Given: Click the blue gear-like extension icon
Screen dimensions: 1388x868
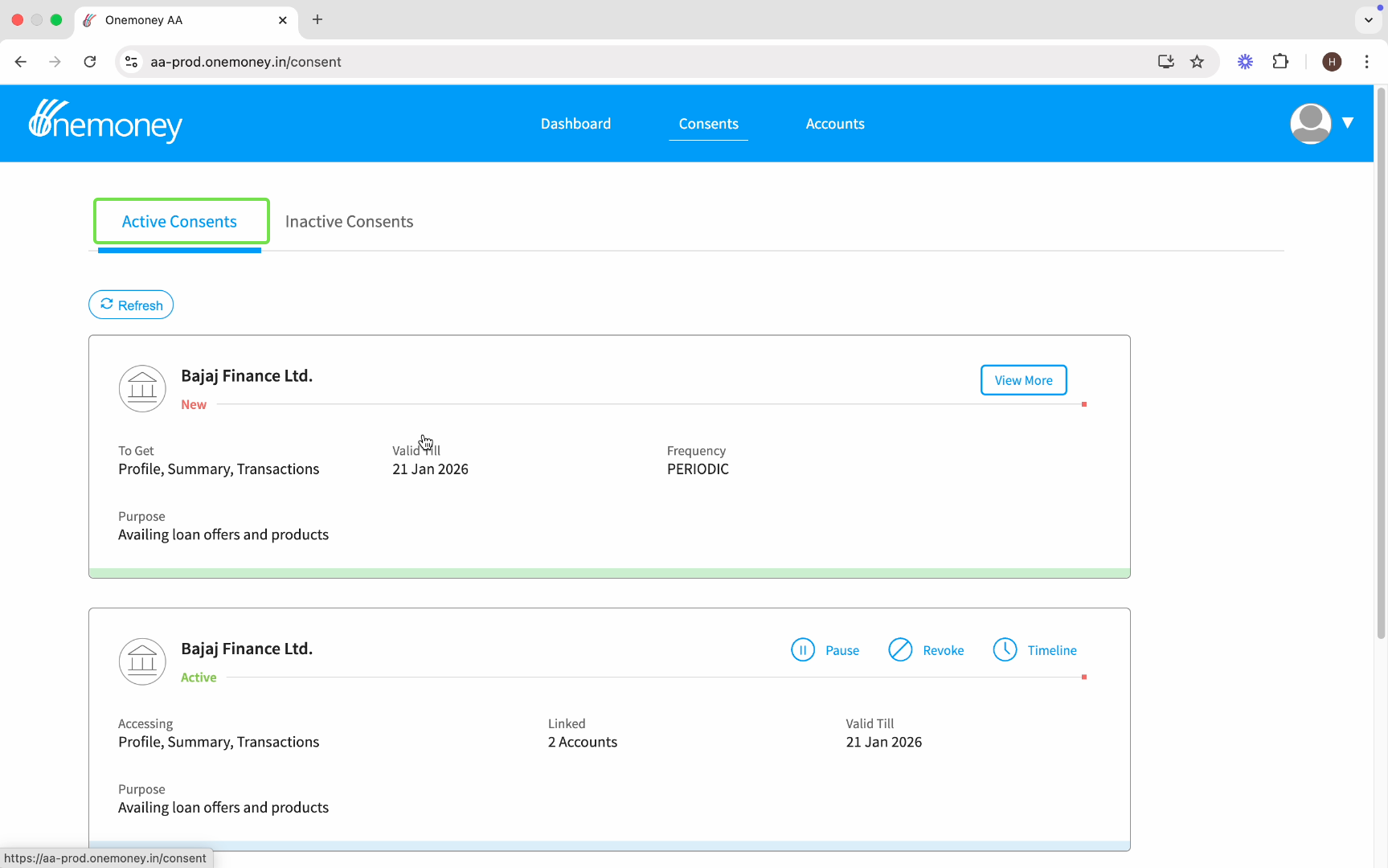Looking at the screenshot, I should 1245,62.
